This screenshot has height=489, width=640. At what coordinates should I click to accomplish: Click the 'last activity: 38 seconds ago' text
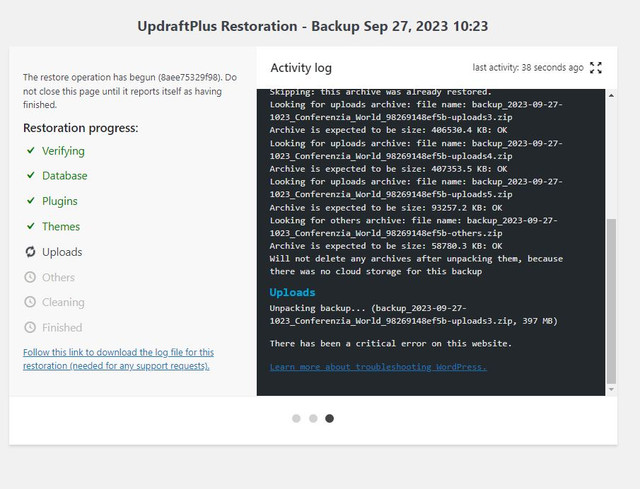pyautogui.click(x=528, y=67)
